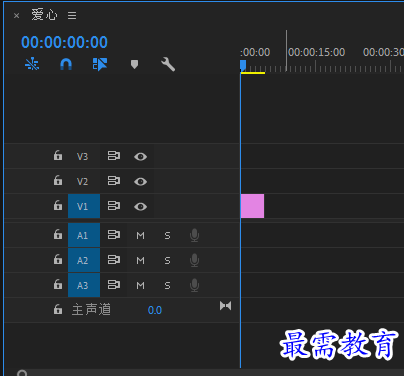
Task: Toggle lock on track A3
Action: point(58,284)
